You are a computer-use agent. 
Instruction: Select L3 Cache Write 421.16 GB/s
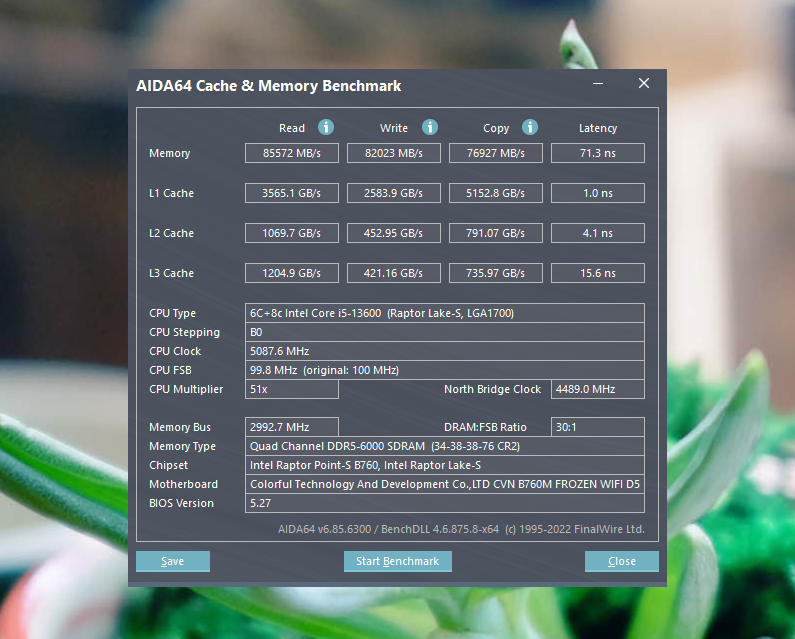coord(393,273)
